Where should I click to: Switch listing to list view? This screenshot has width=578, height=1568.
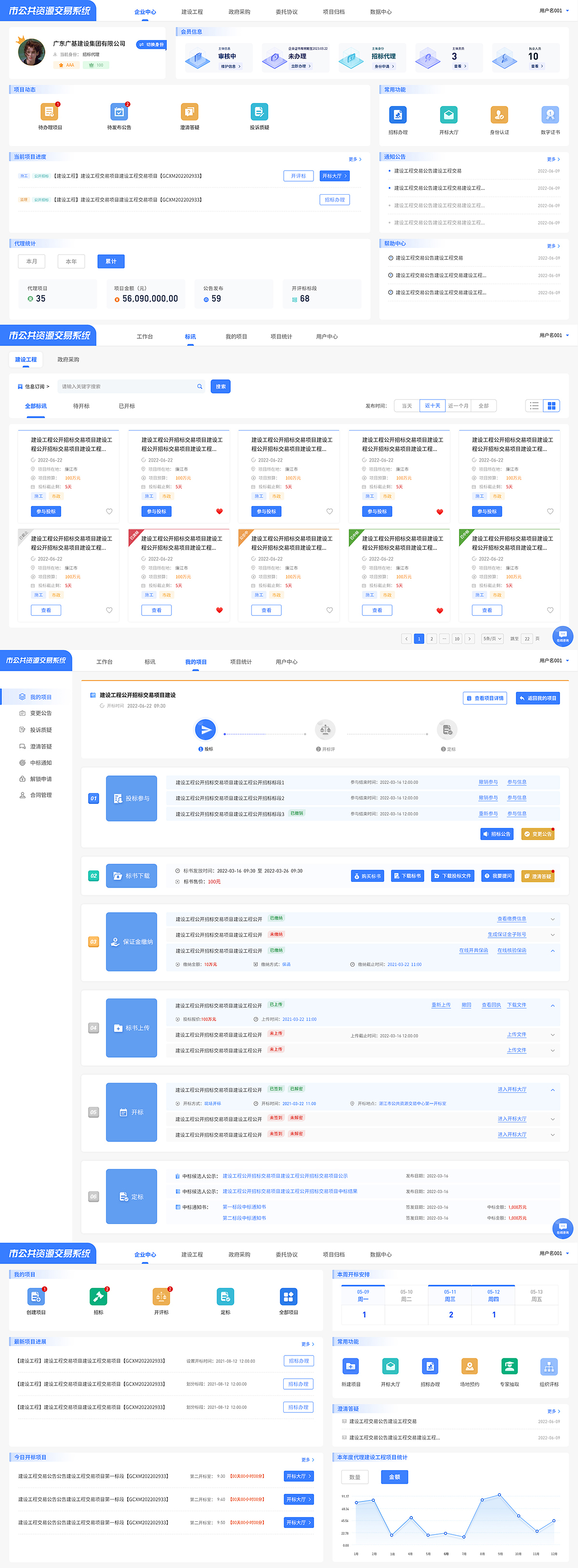pos(534,406)
